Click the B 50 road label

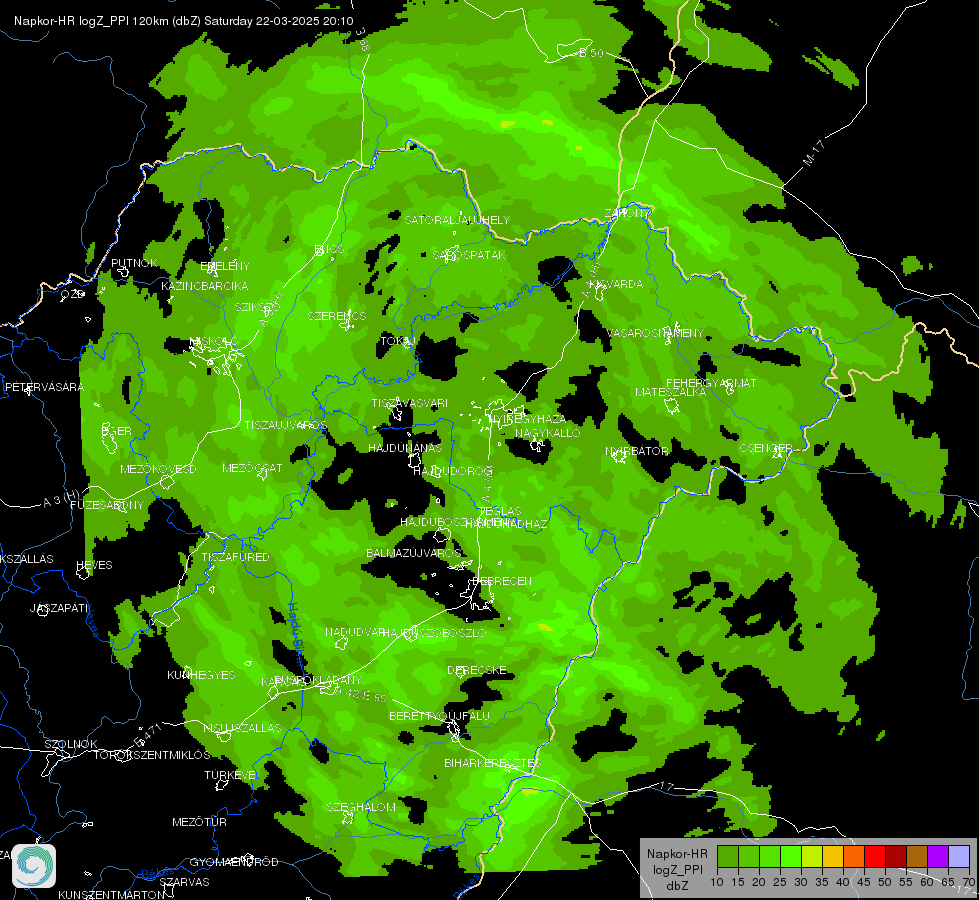(591, 53)
